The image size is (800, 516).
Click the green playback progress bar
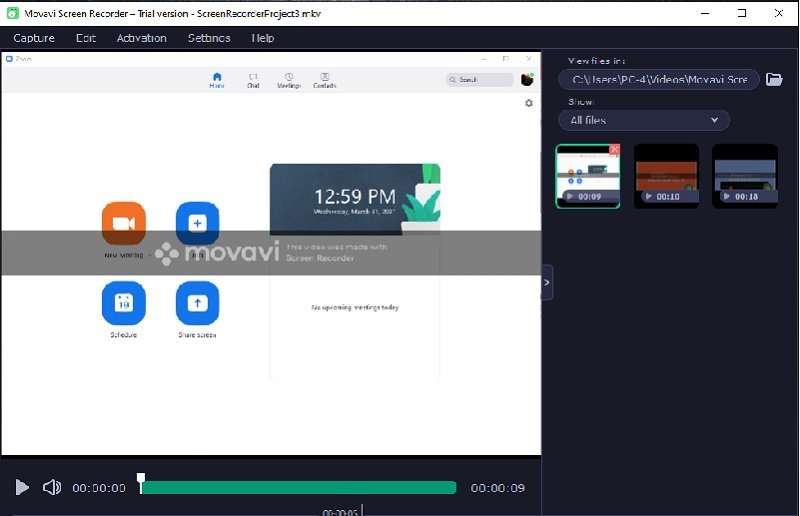tap(300, 488)
